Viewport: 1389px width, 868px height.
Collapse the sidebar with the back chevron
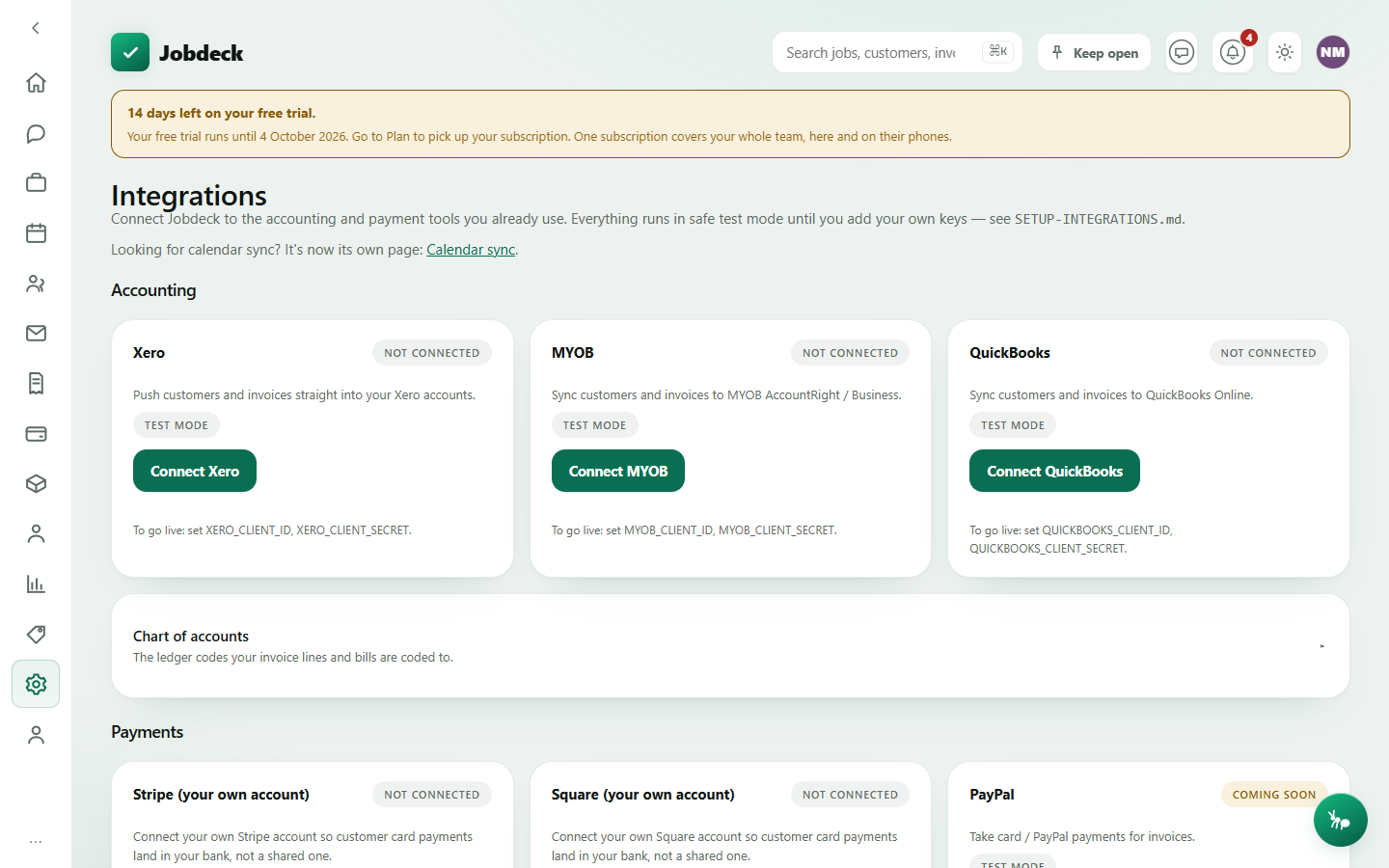click(36, 28)
